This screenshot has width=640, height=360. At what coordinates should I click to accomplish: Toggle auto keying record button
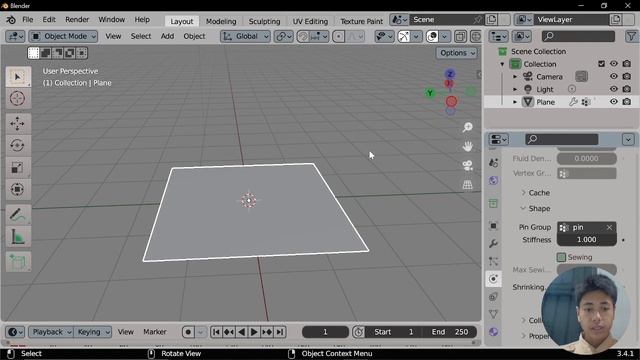(188, 332)
